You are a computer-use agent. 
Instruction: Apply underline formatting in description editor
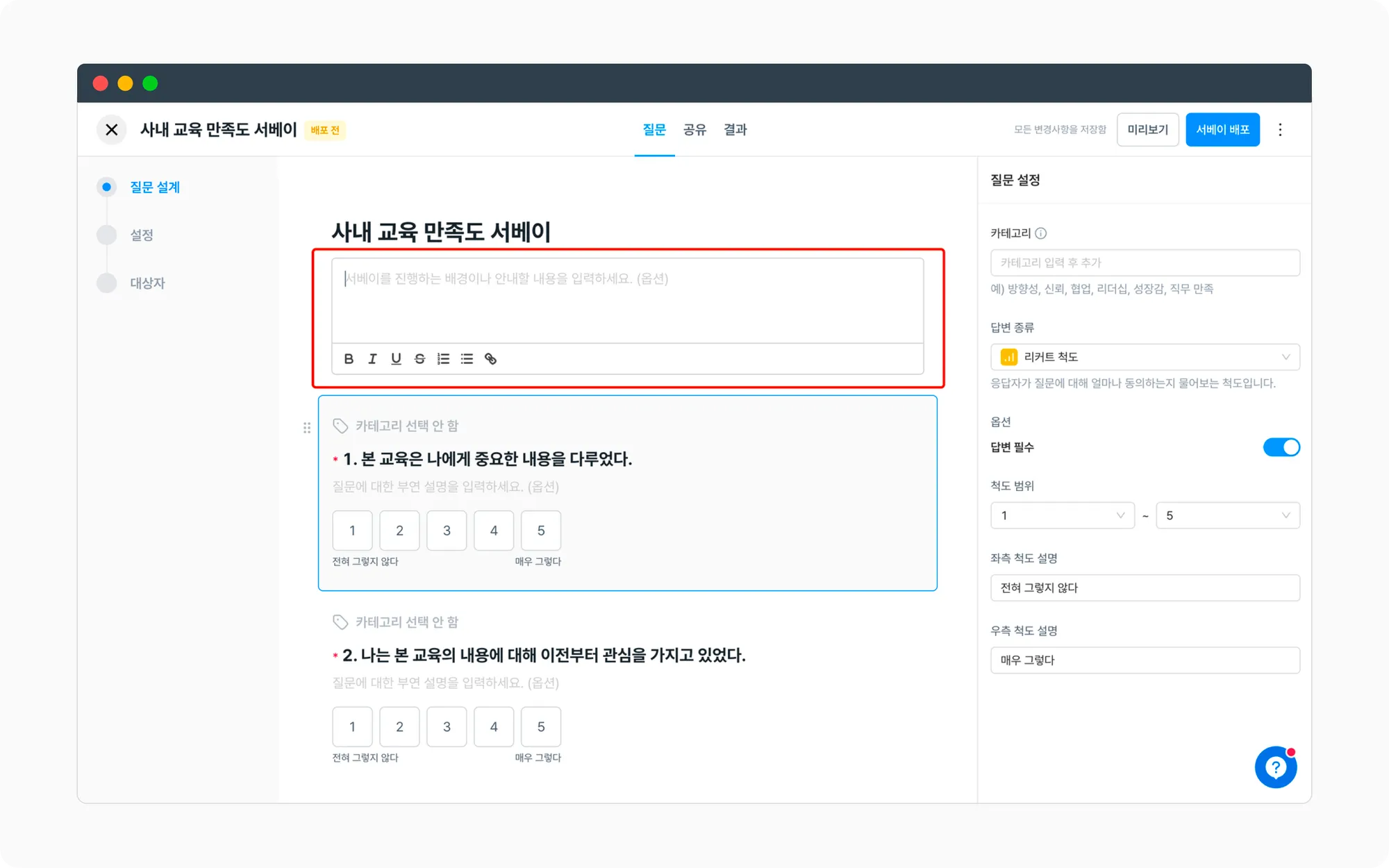coord(396,359)
